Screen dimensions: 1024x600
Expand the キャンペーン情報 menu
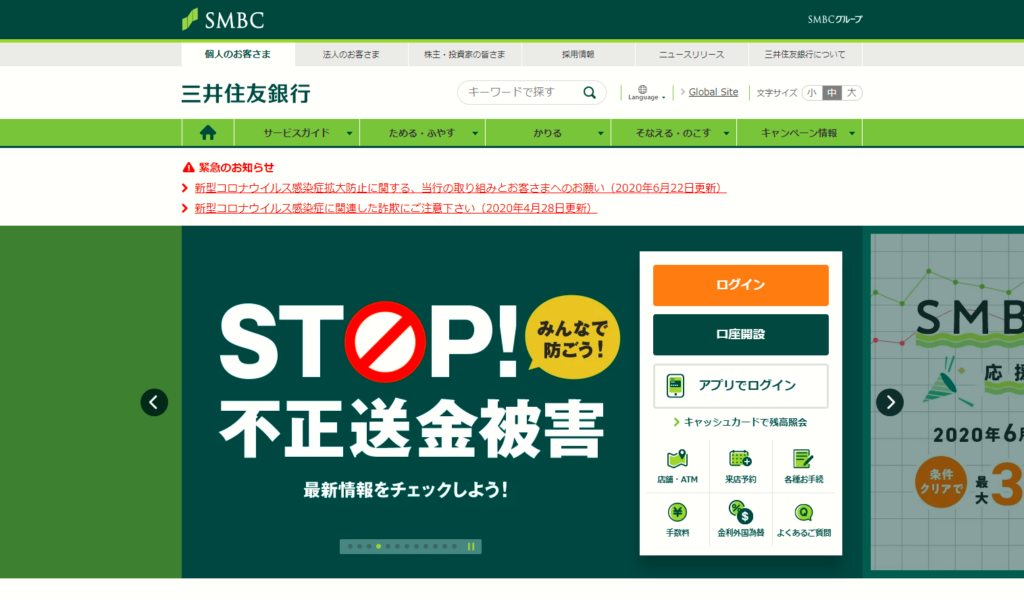(799, 133)
